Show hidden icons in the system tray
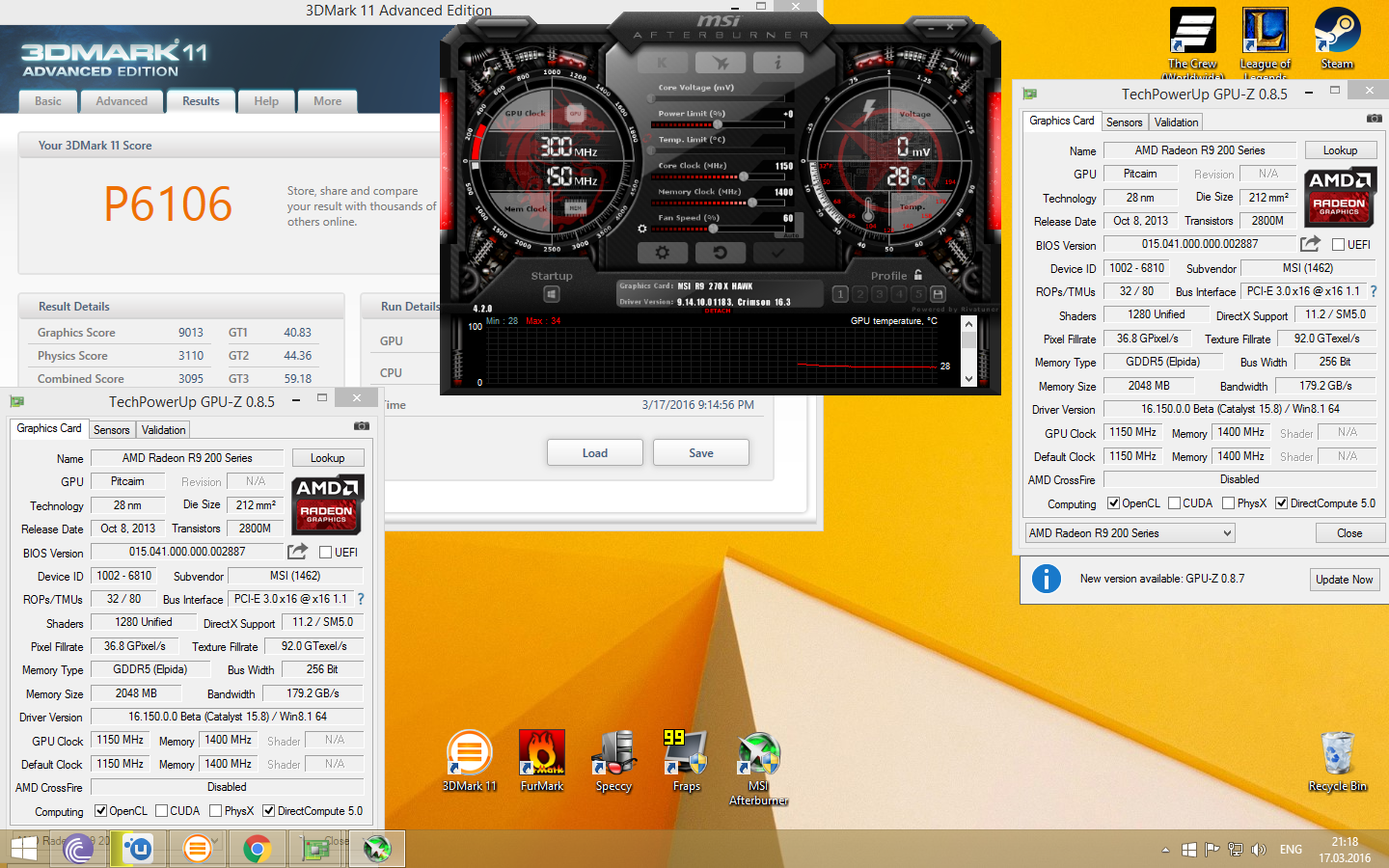The image size is (1389, 868). point(1165,850)
